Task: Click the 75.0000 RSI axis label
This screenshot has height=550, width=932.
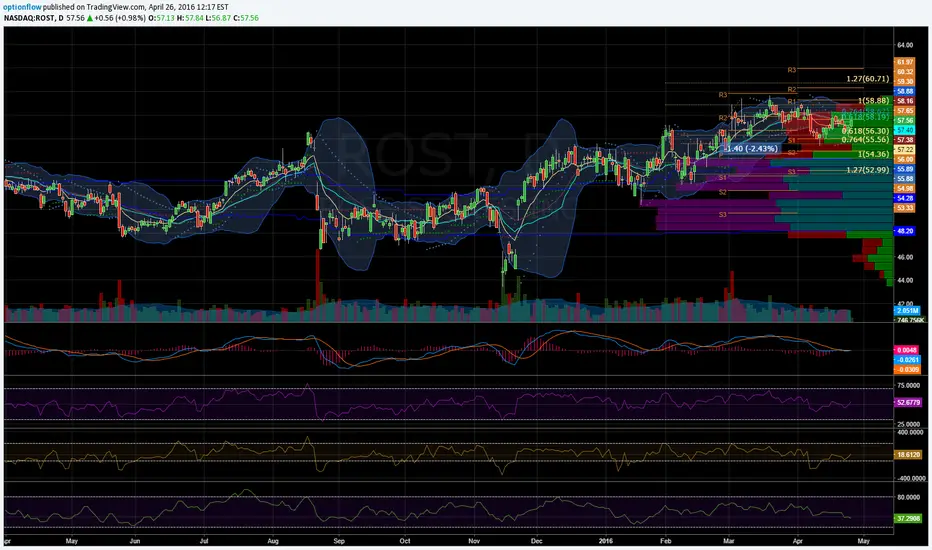Action: click(x=908, y=385)
